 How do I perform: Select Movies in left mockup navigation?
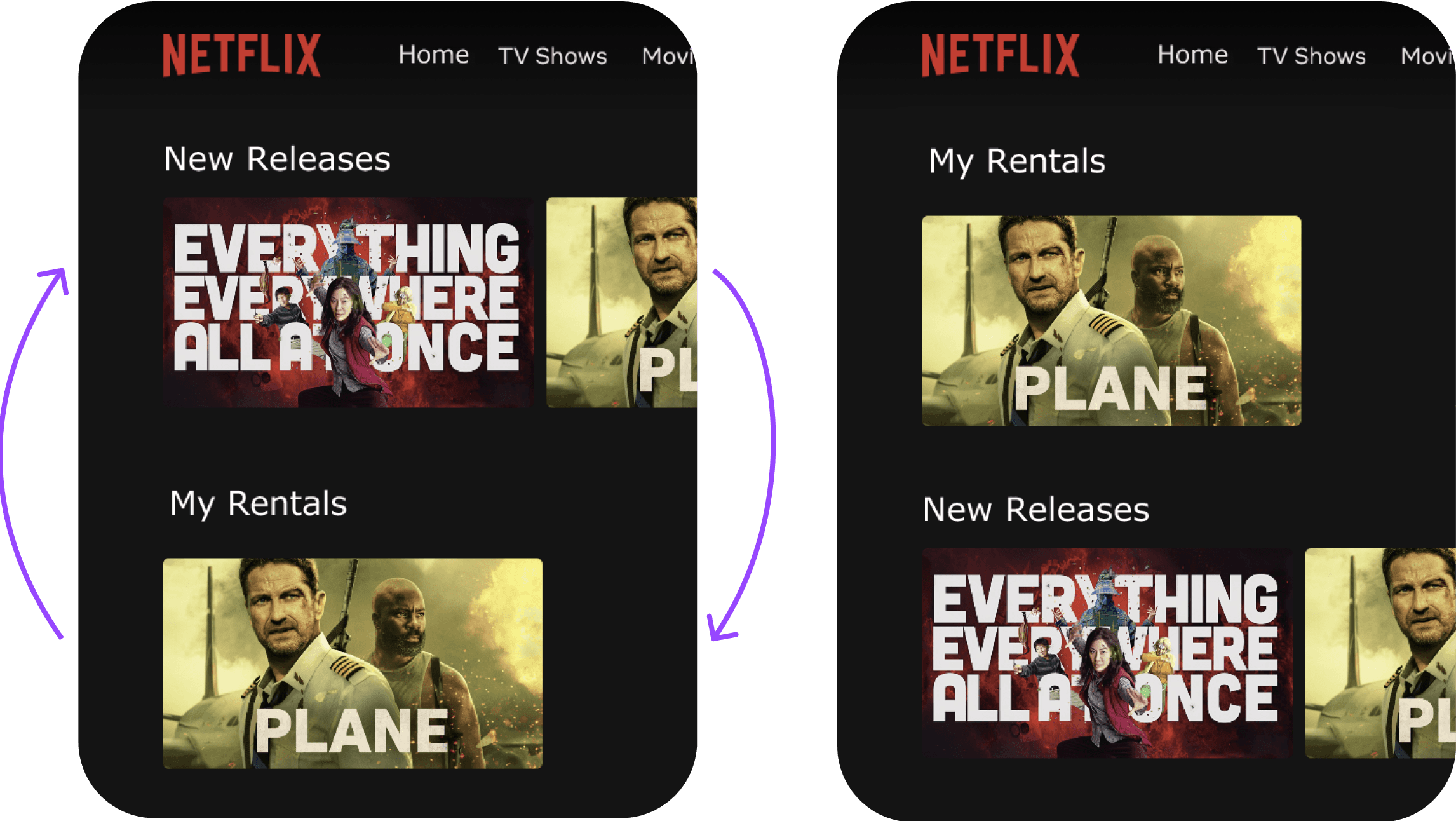[668, 57]
